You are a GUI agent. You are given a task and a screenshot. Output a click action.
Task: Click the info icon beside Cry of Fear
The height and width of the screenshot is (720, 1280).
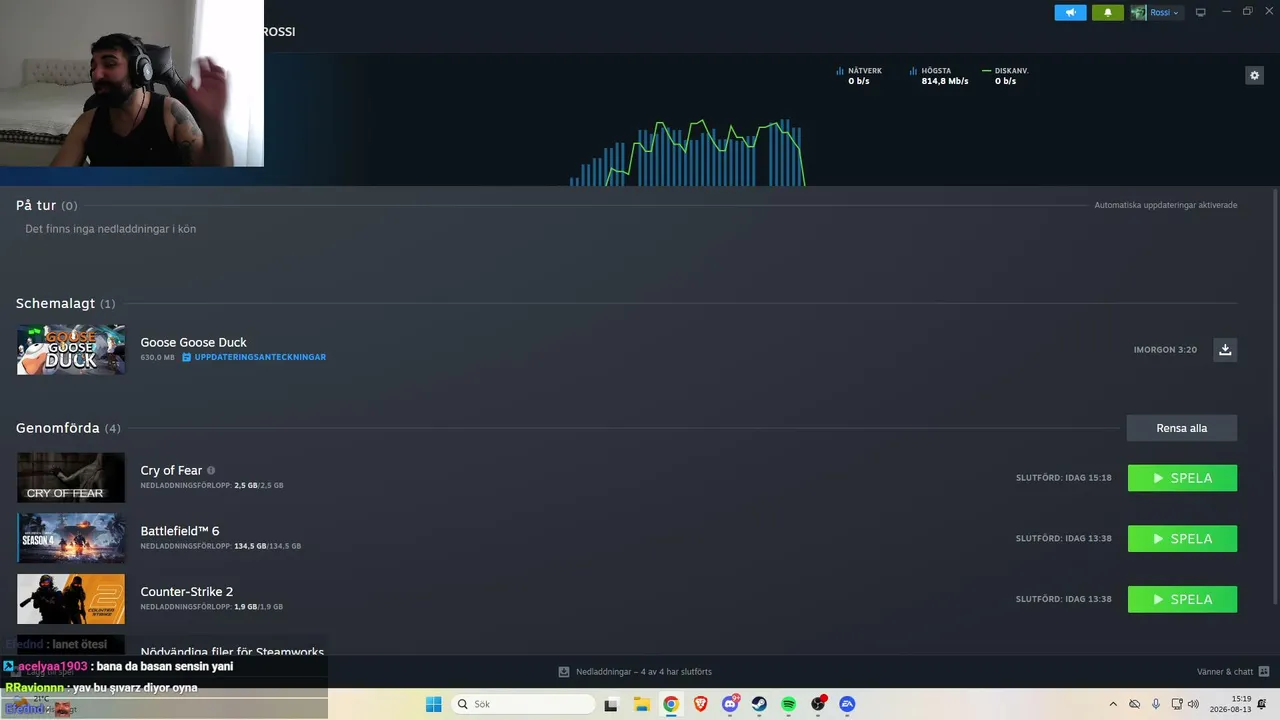click(211, 471)
